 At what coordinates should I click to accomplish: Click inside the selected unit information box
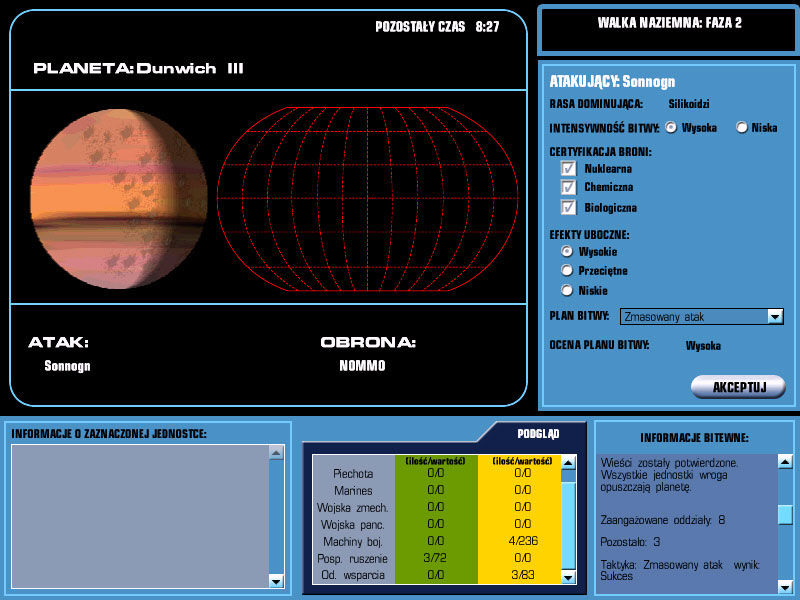140,516
